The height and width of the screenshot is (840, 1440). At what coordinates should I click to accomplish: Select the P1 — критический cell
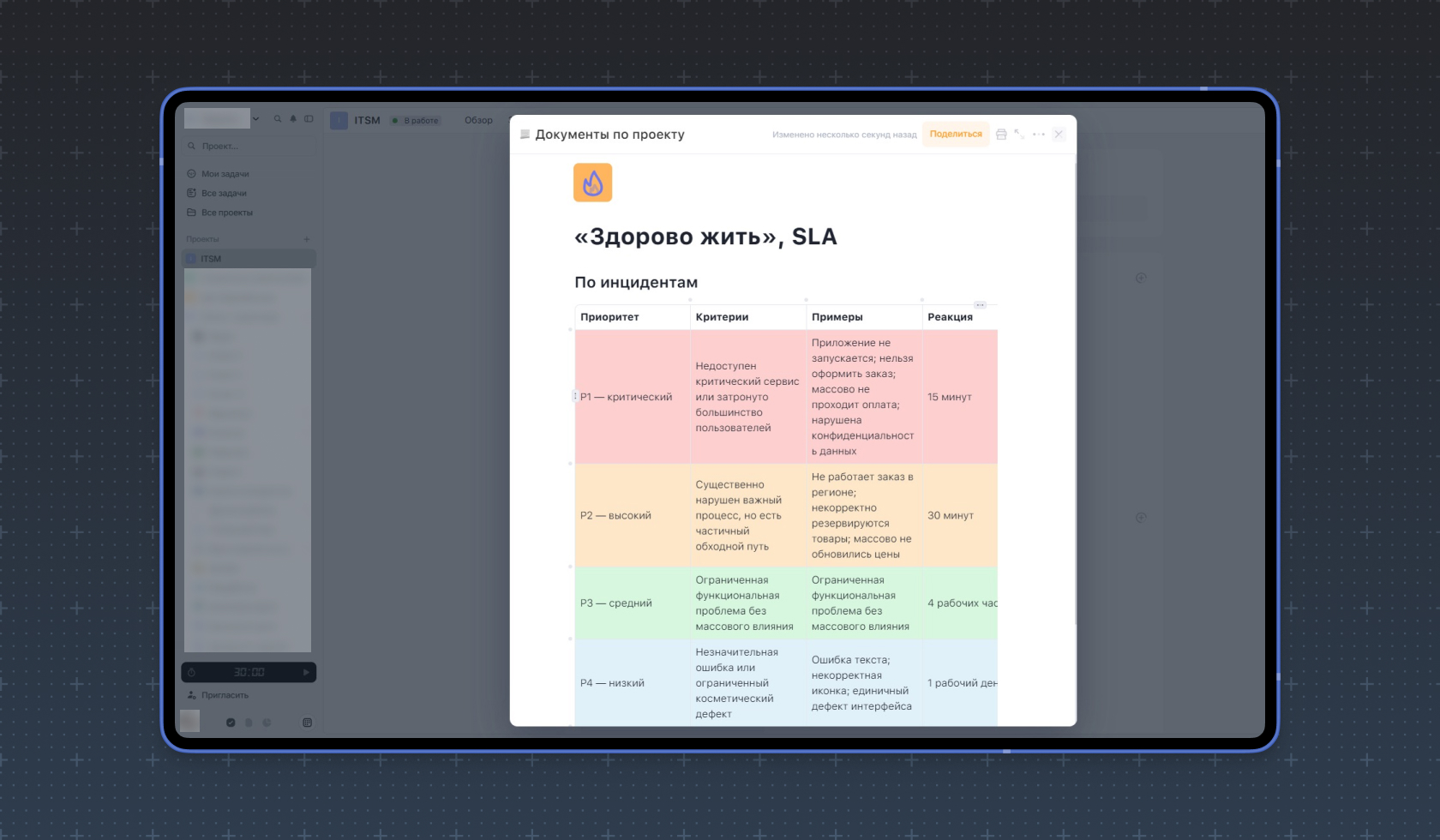click(633, 397)
